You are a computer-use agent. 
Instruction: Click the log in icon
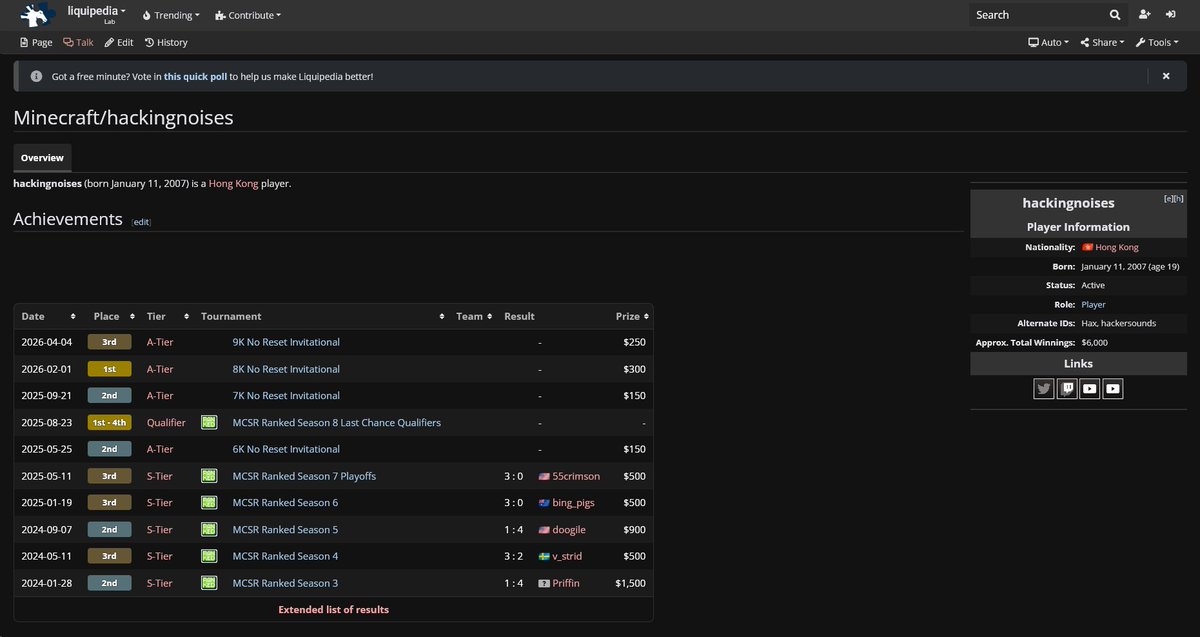[1172, 15]
